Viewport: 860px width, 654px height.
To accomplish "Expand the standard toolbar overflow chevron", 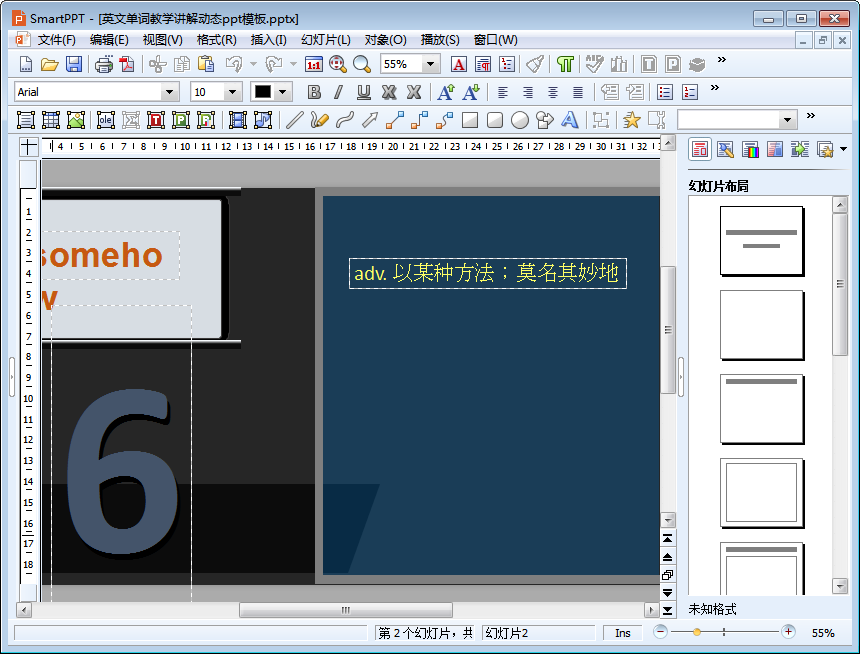I will 722,59.
